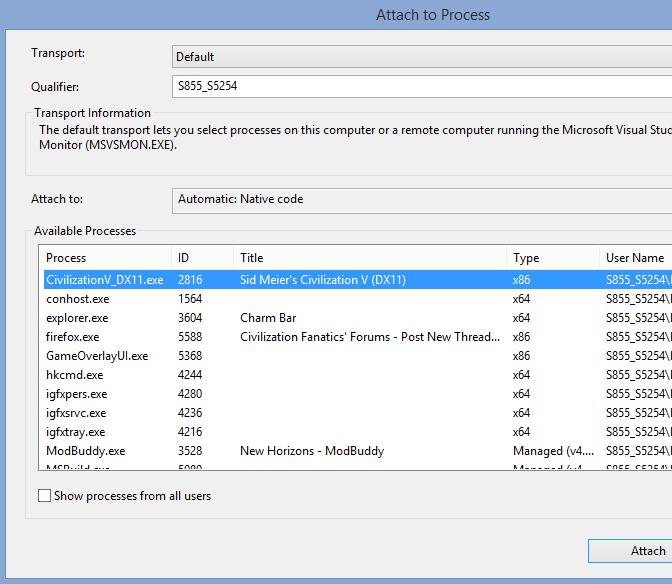Open the Transport dropdown set to Default
This screenshot has width=672, height=584.
click(422, 57)
